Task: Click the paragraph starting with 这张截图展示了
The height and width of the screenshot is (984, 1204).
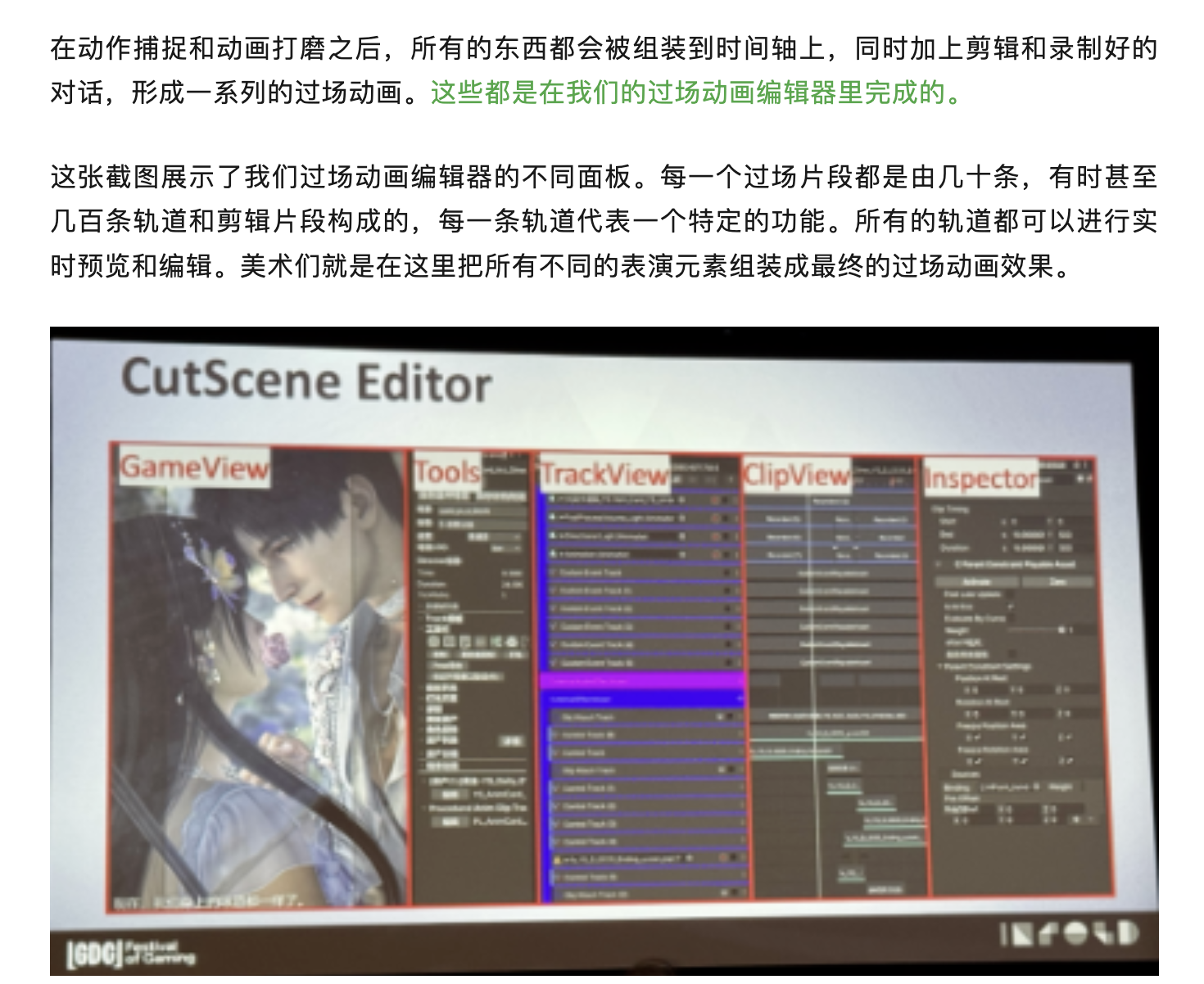Action: [x=604, y=221]
